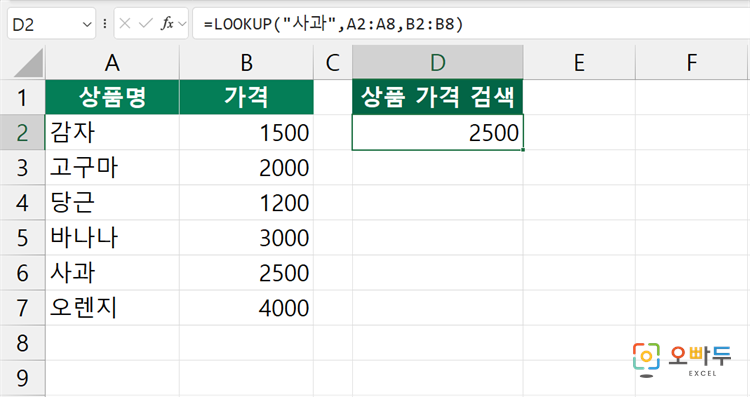Expand the formula bar function dropdown chevron
This screenshot has height=397, width=750.
(182, 23)
